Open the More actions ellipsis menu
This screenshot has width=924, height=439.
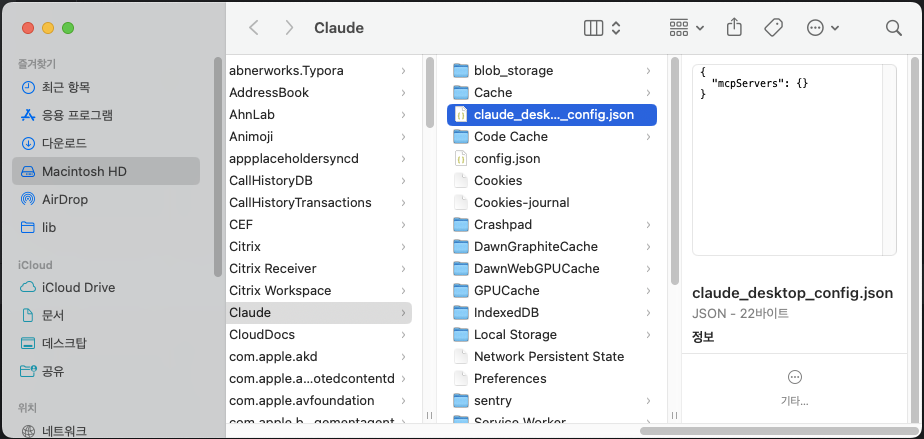point(823,28)
